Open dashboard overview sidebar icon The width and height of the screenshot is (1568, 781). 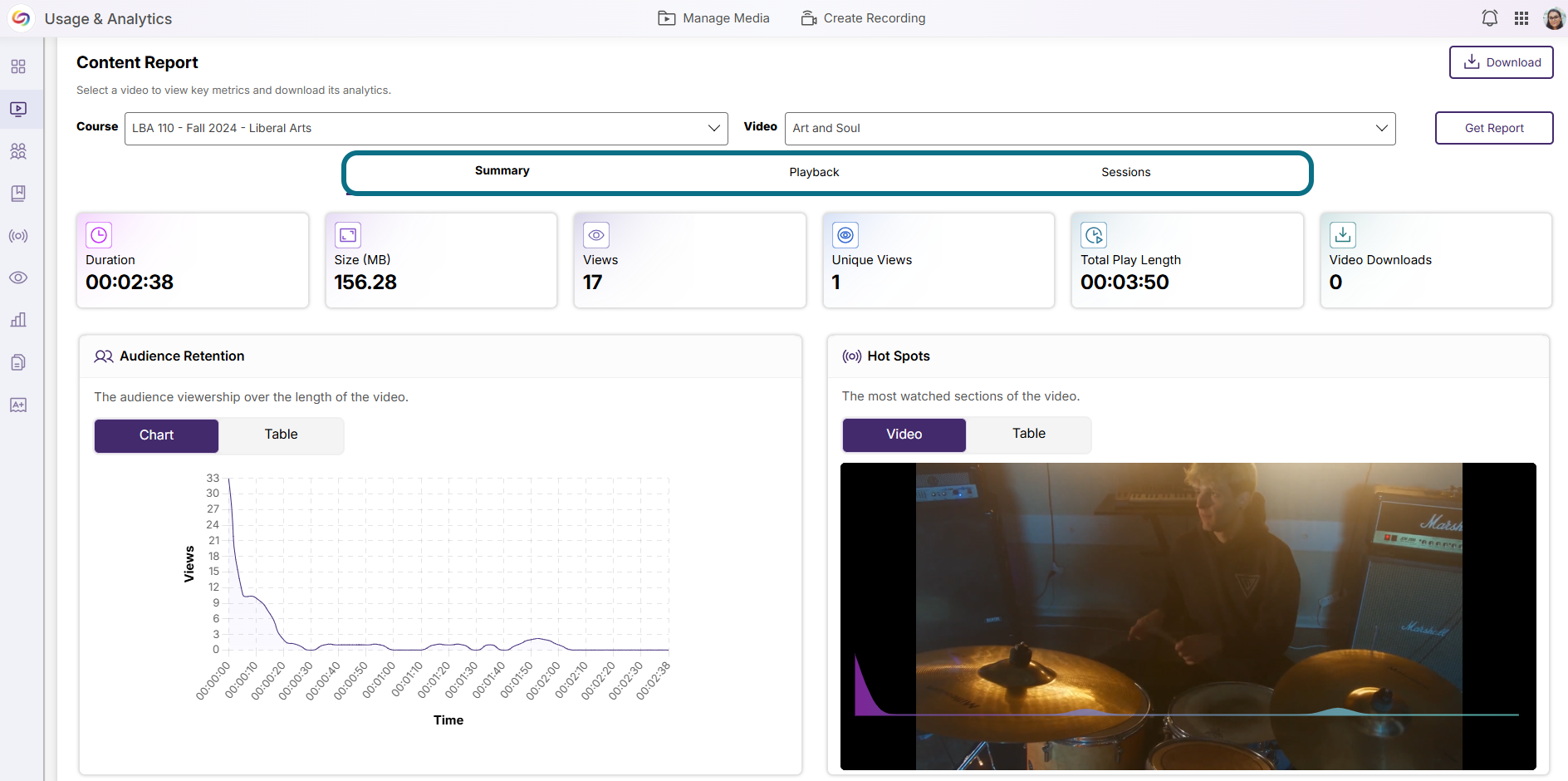[18, 66]
